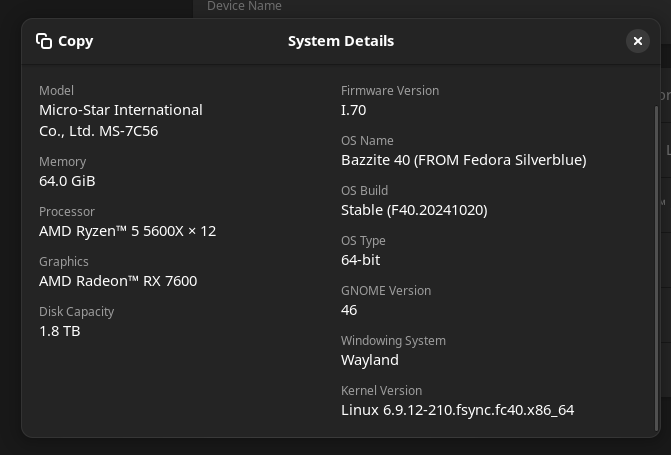Select the OS Build label

coord(365,191)
